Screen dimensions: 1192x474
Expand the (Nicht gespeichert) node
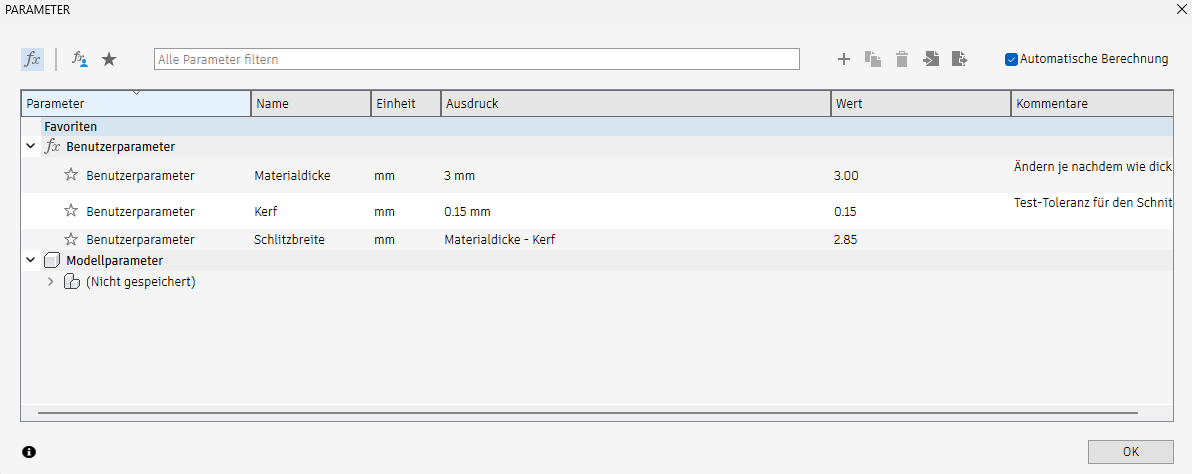point(51,282)
